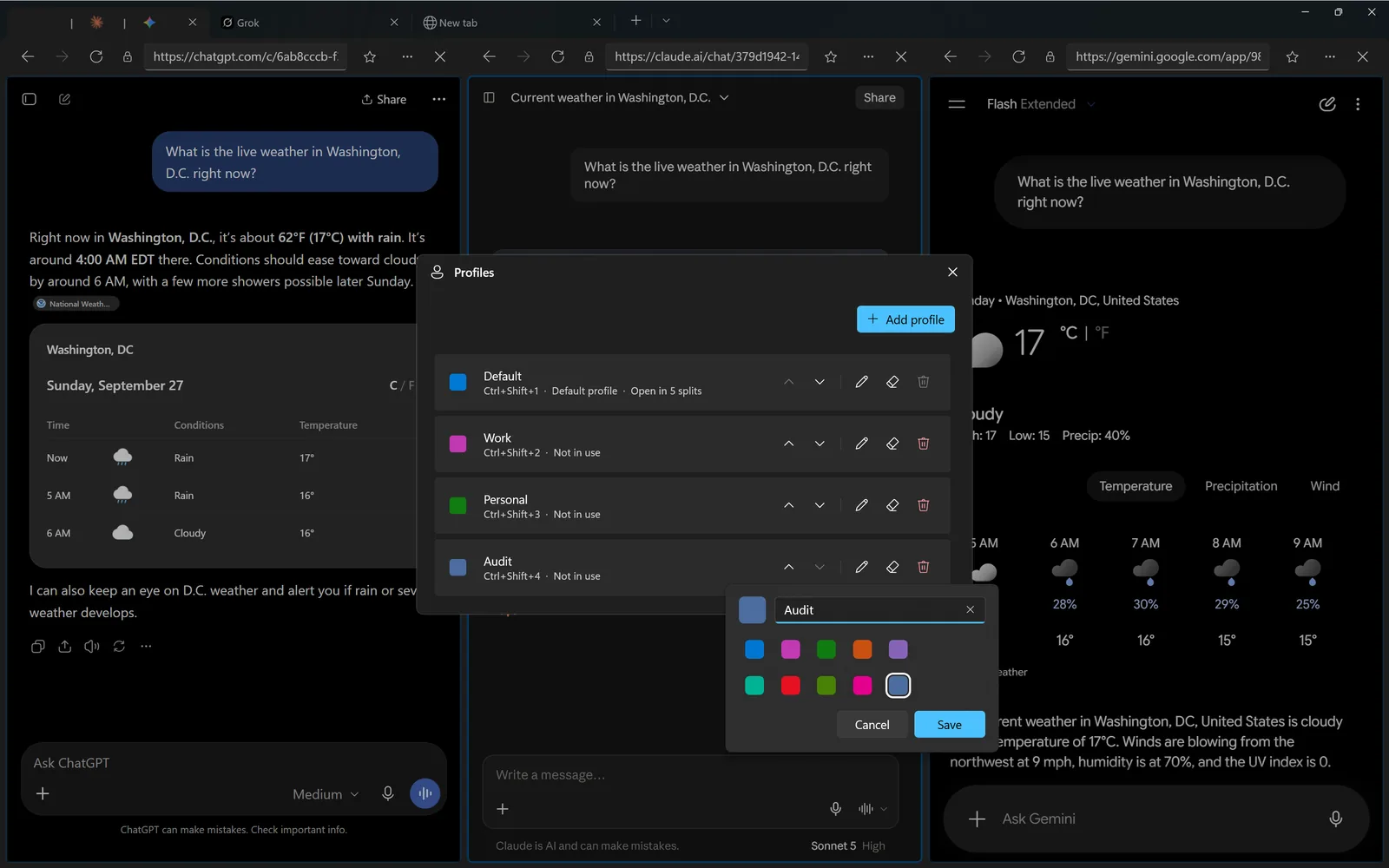Toggle ChatGPT sidebar panel

coord(29,99)
